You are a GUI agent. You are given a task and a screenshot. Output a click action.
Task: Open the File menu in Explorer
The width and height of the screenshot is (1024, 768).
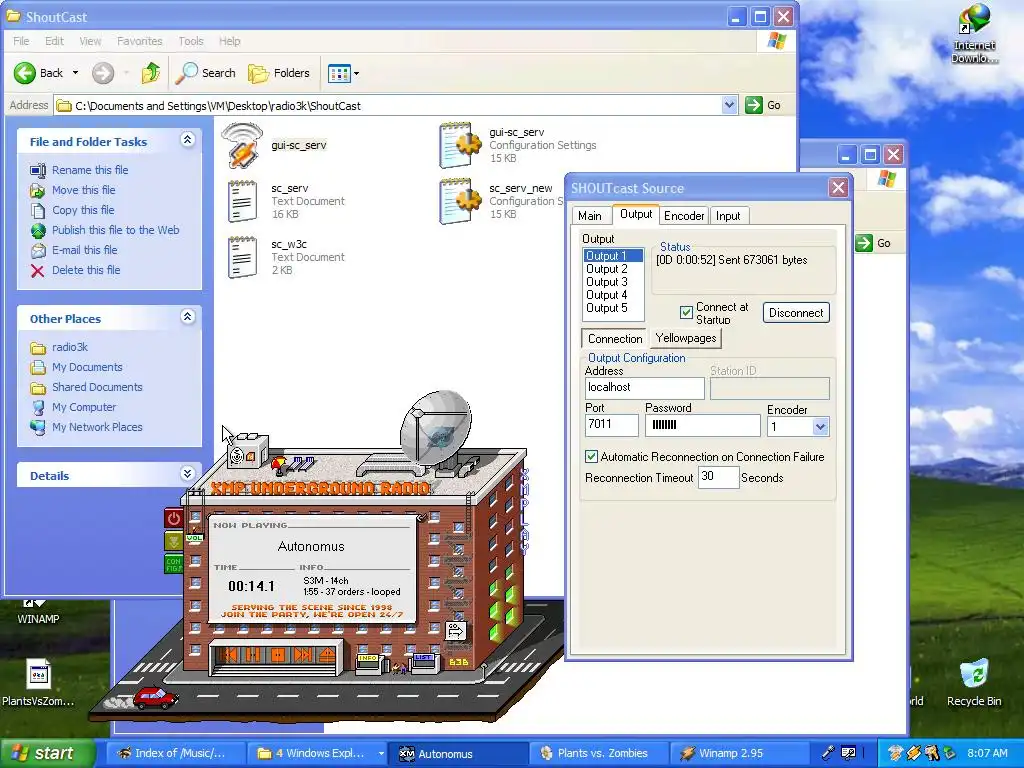(21, 41)
